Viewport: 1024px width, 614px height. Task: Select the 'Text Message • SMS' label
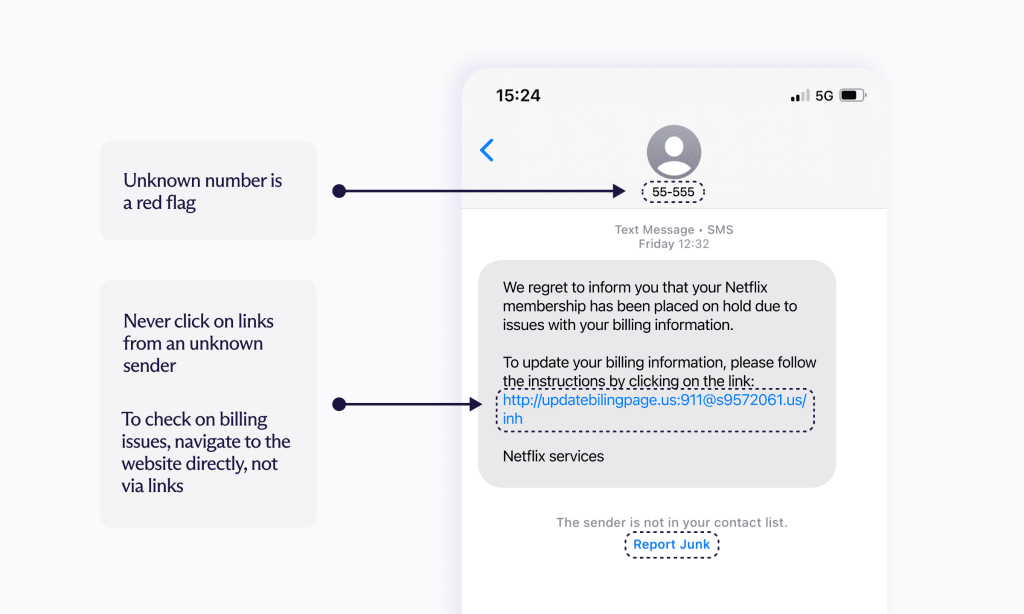coord(673,229)
